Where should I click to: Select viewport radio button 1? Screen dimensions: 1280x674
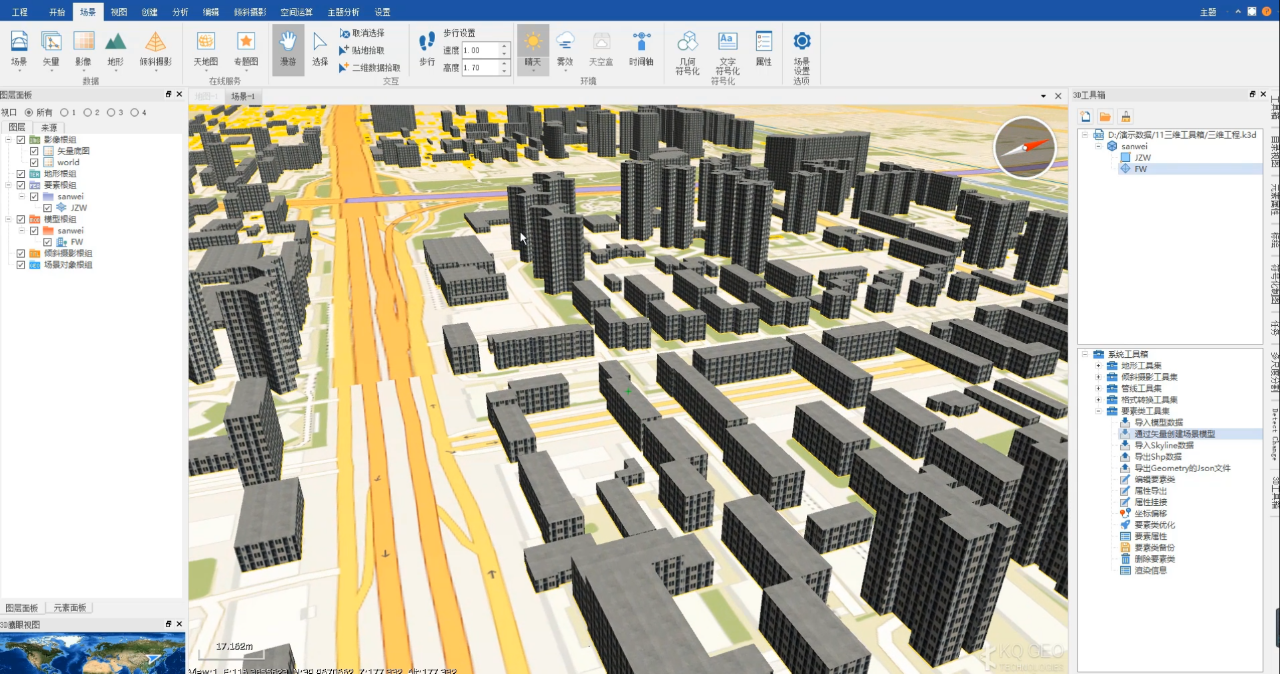(x=64, y=112)
